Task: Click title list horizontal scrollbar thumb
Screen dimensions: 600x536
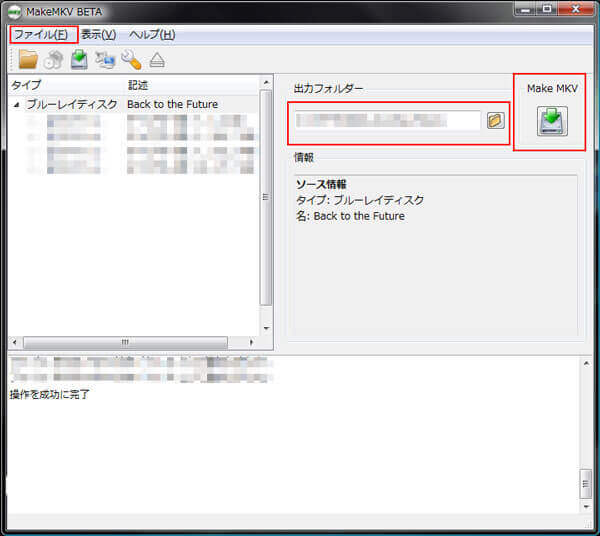Action: tap(126, 342)
